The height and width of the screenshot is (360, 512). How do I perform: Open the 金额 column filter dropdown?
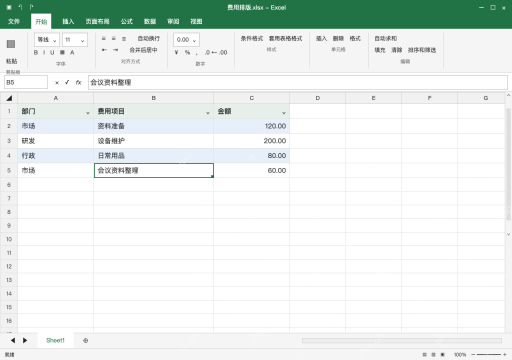[x=284, y=113]
